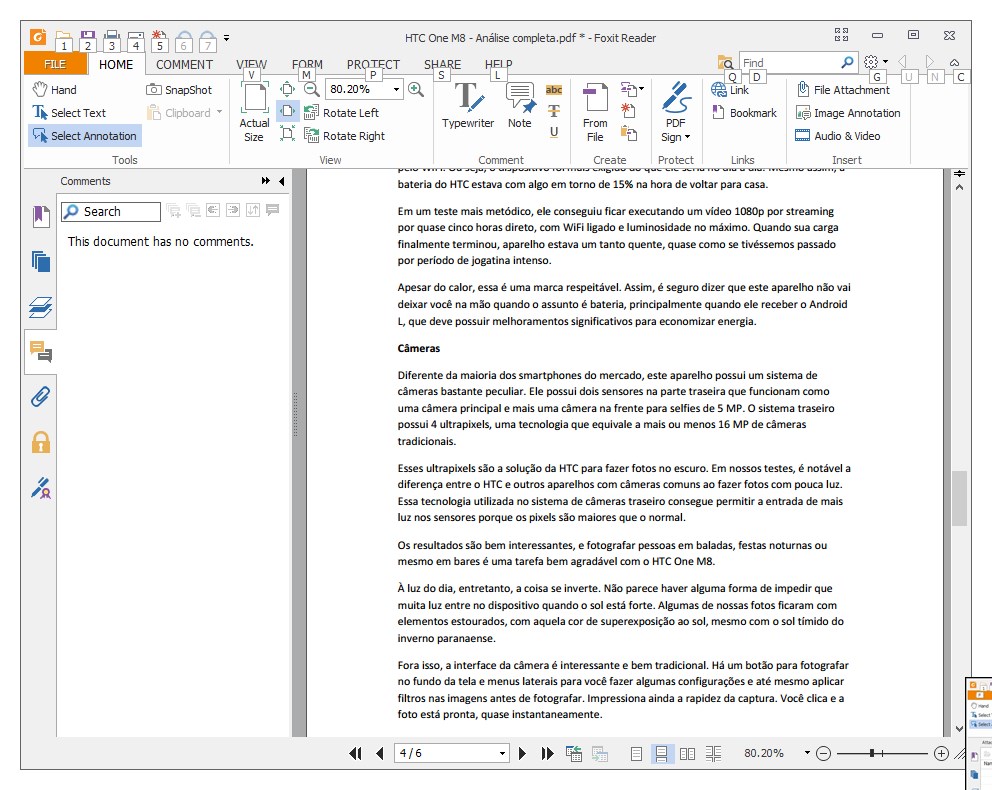Collapse the ribbon with the up chevron
This screenshot has width=992, height=790.
(955, 62)
